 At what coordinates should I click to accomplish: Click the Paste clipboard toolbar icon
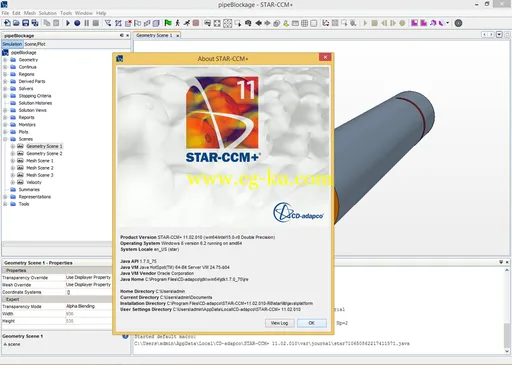(56, 23)
